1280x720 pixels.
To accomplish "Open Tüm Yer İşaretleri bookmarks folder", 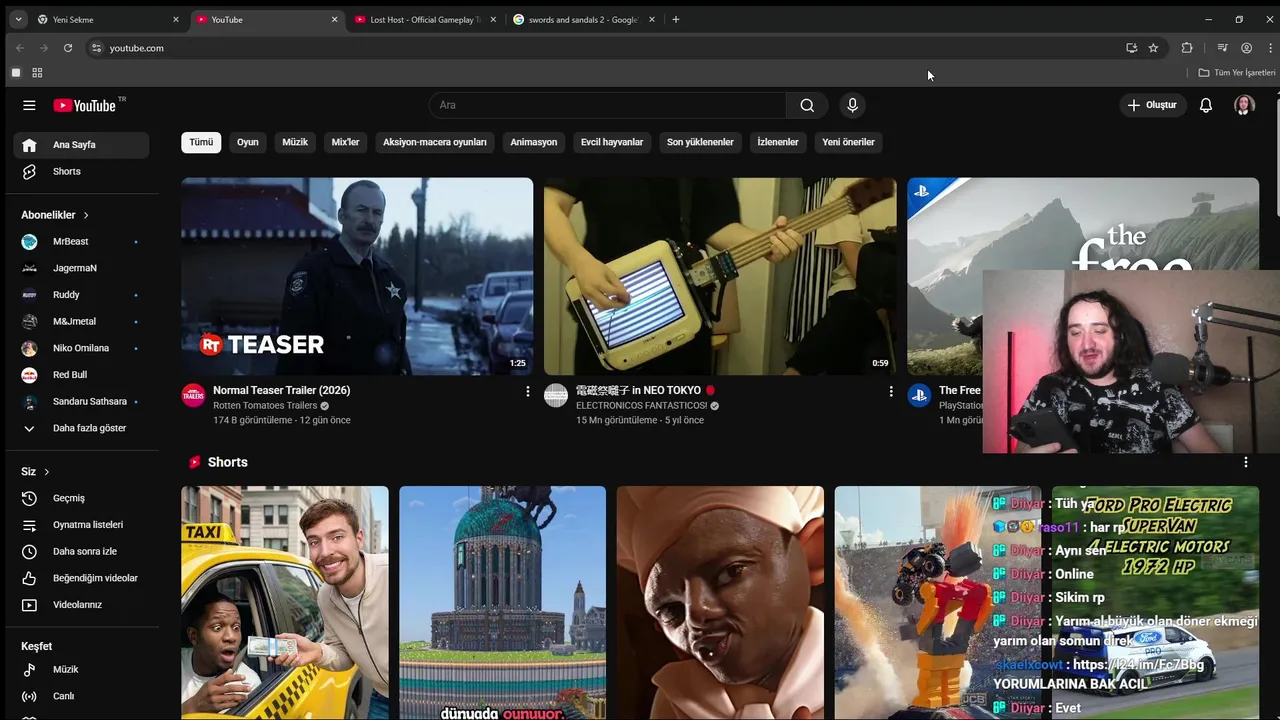I will tap(1237, 73).
